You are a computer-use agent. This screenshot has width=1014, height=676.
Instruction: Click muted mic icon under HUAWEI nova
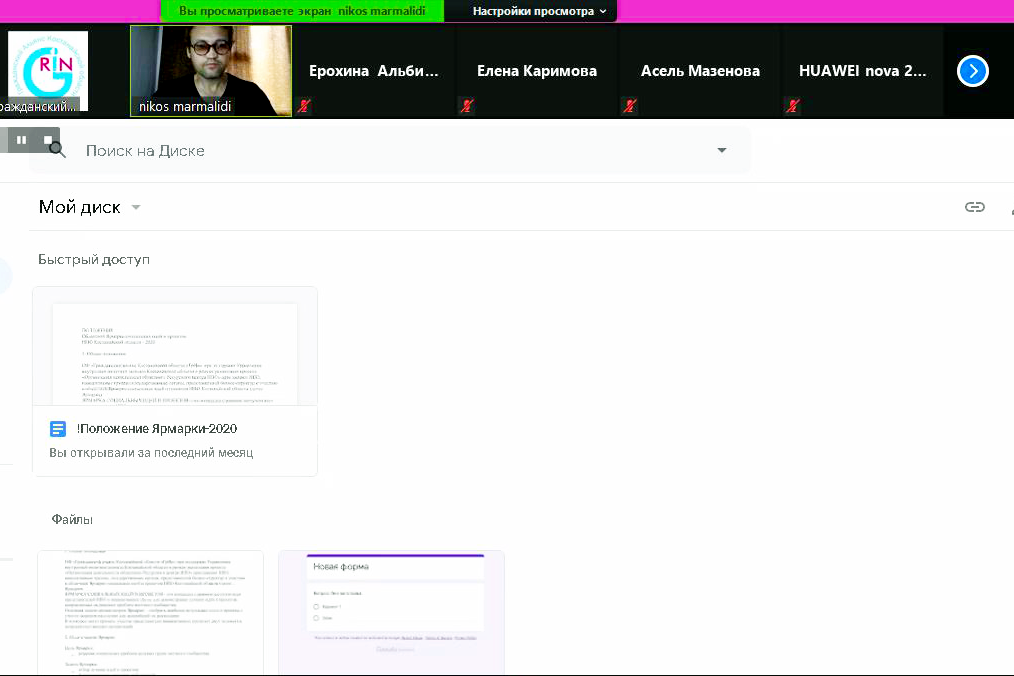[792, 106]
